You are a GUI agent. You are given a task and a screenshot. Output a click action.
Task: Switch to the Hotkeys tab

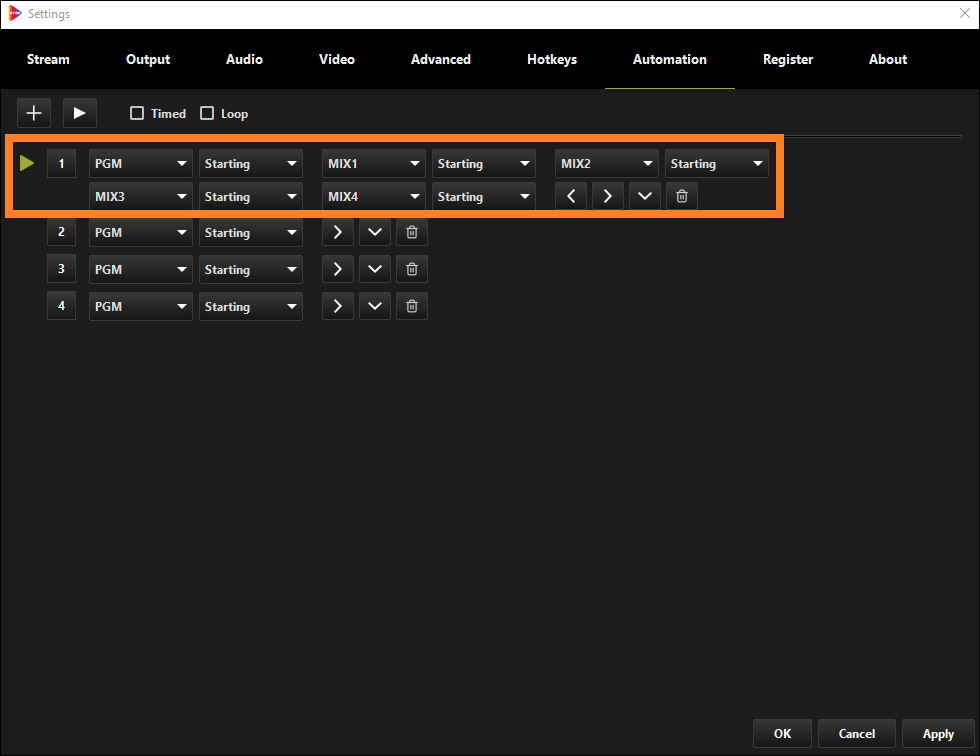[x=551, y=59]
